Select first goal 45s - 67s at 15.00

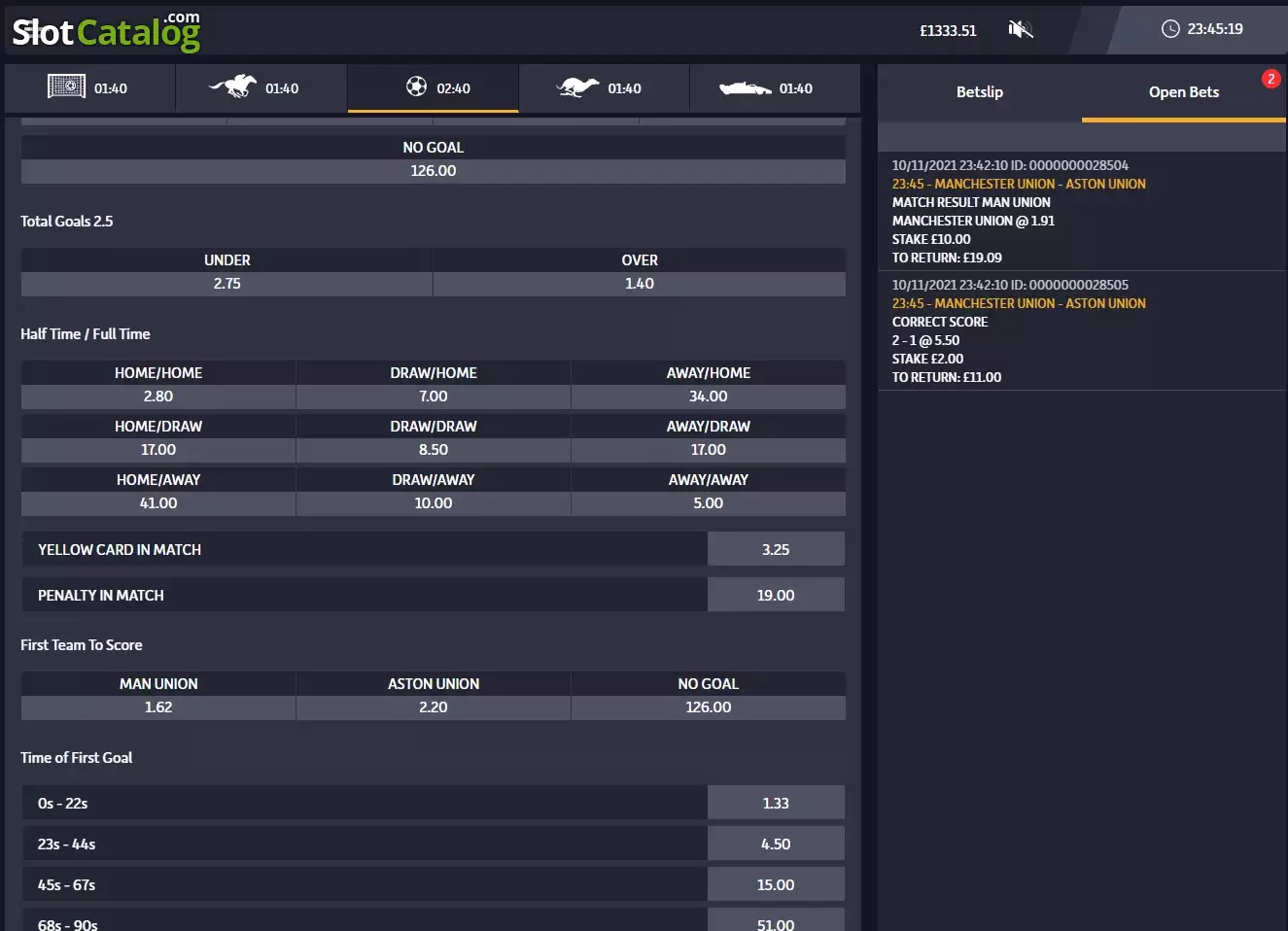pyautogui.click(x=776, y=884)
